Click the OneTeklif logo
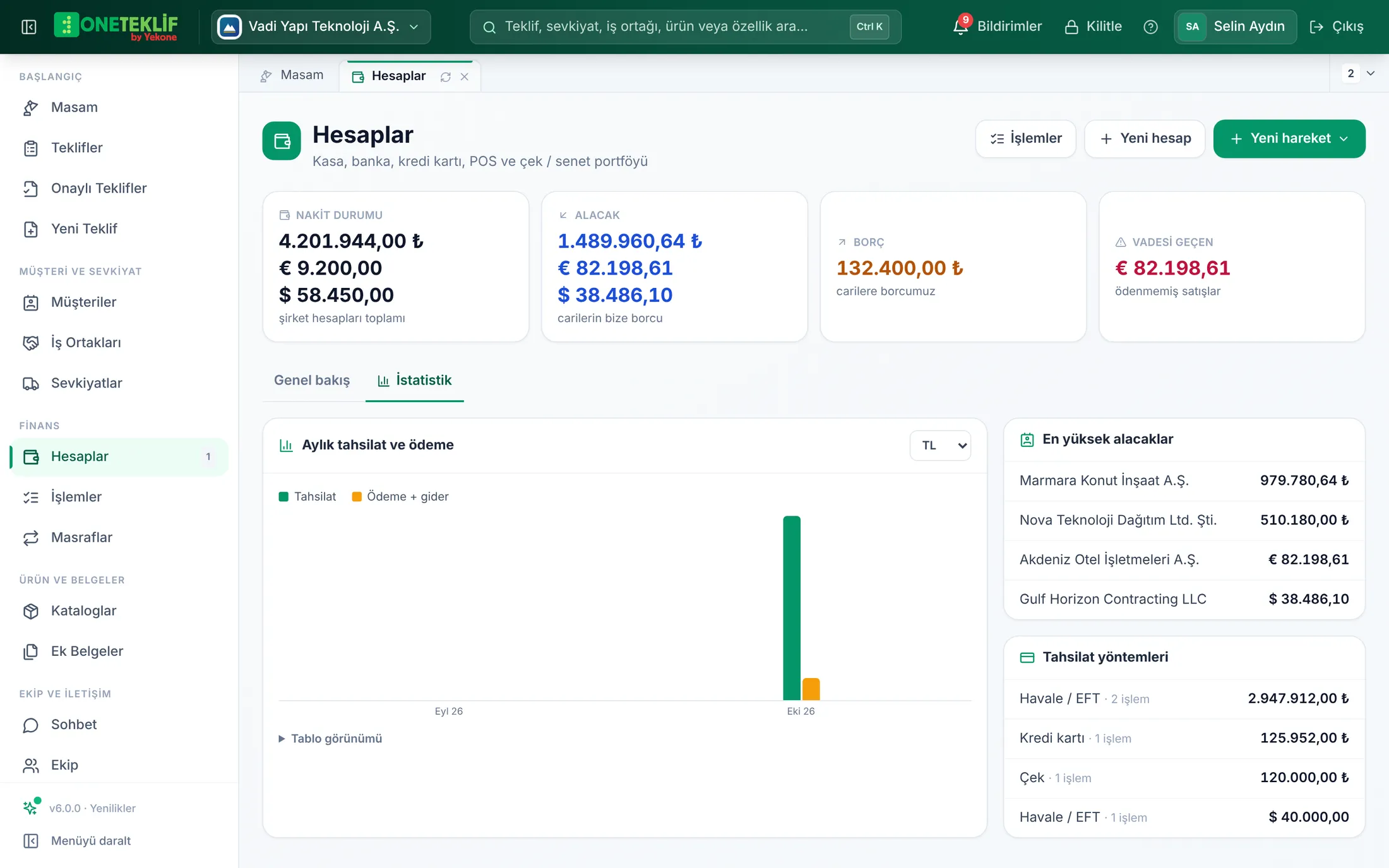1389x868 pixels. pos(116,27)
